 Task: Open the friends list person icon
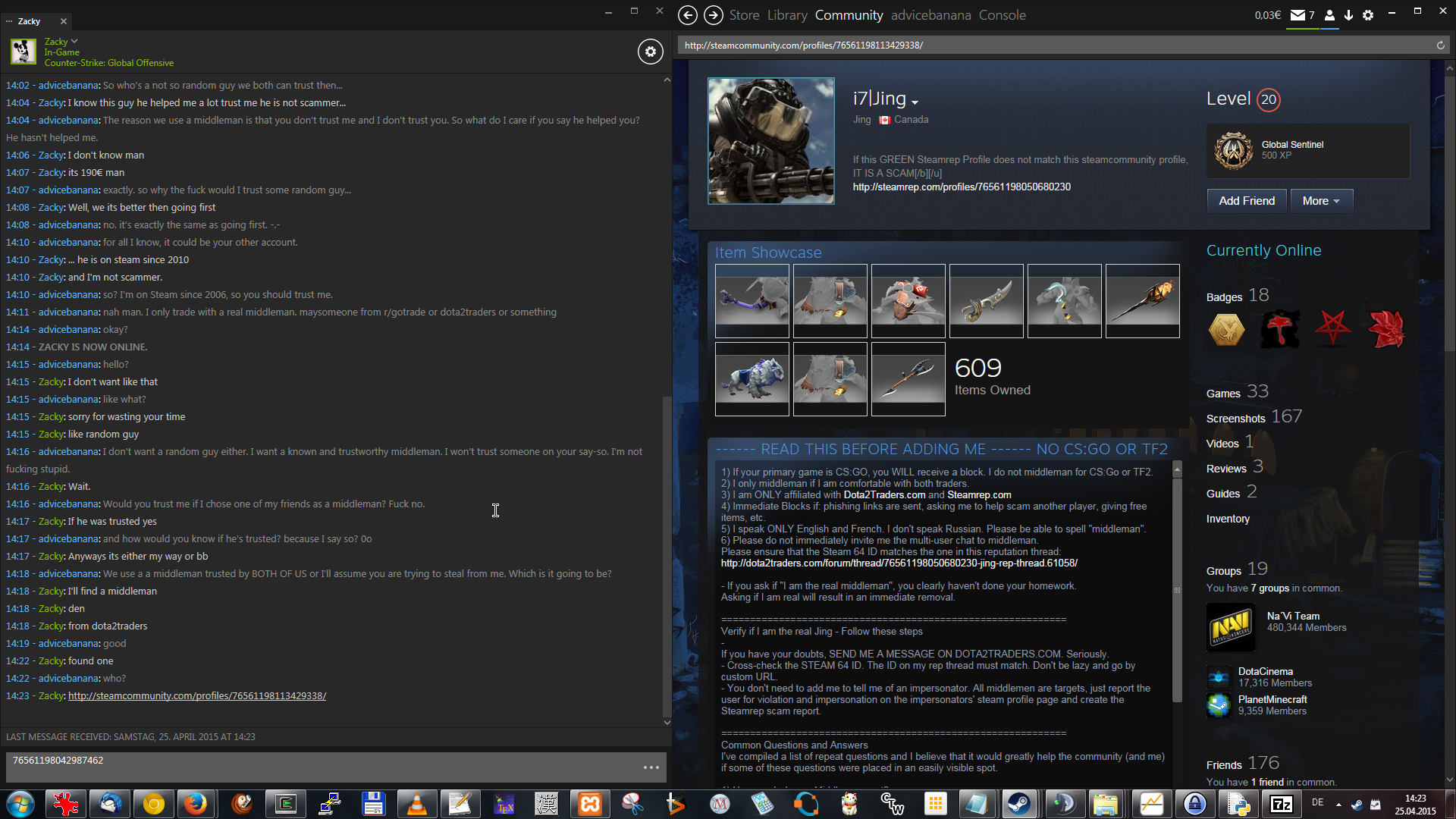[1329, 15]
